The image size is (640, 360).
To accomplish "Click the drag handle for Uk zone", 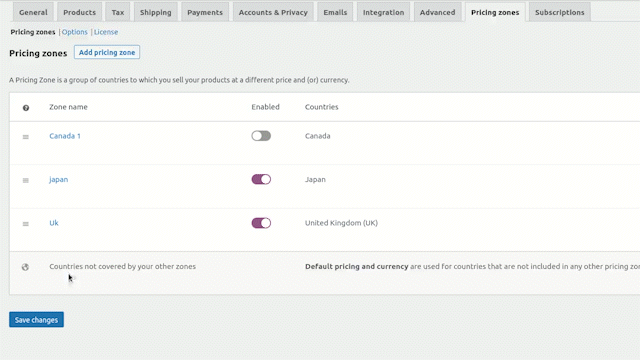I will click(x=26, y=224).
